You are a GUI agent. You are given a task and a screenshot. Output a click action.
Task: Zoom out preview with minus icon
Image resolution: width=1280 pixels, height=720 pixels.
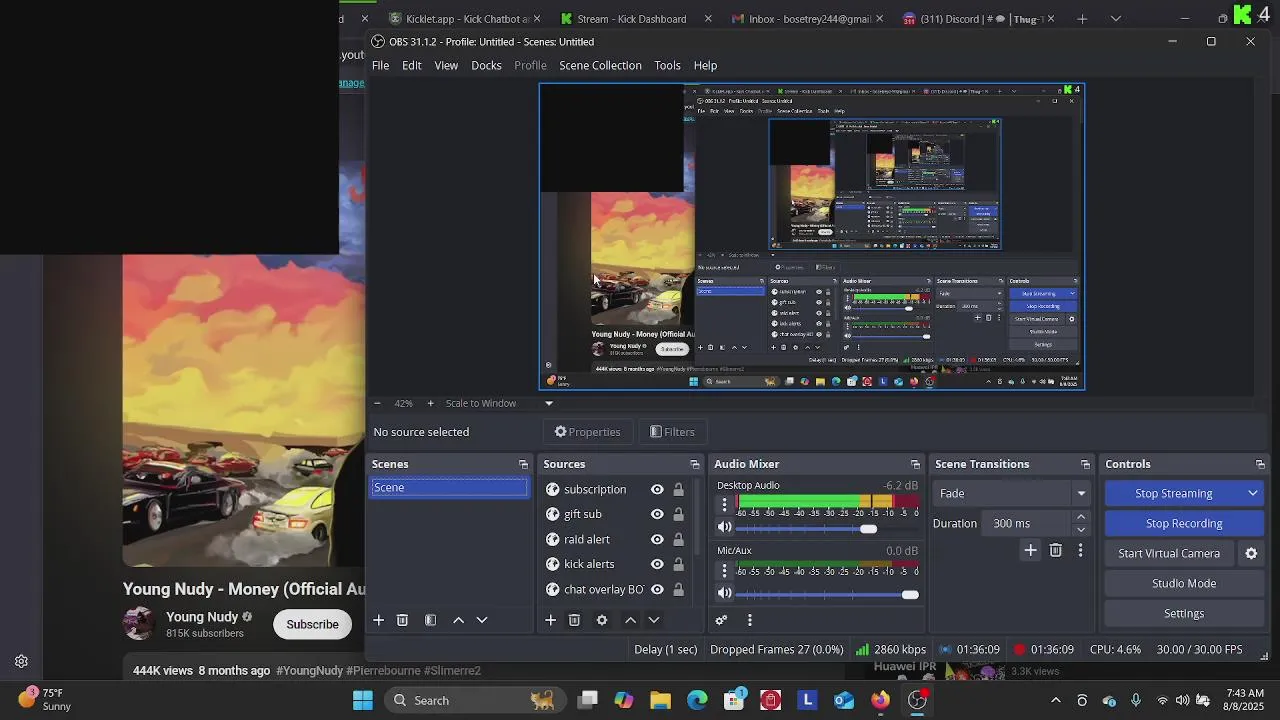377,403
